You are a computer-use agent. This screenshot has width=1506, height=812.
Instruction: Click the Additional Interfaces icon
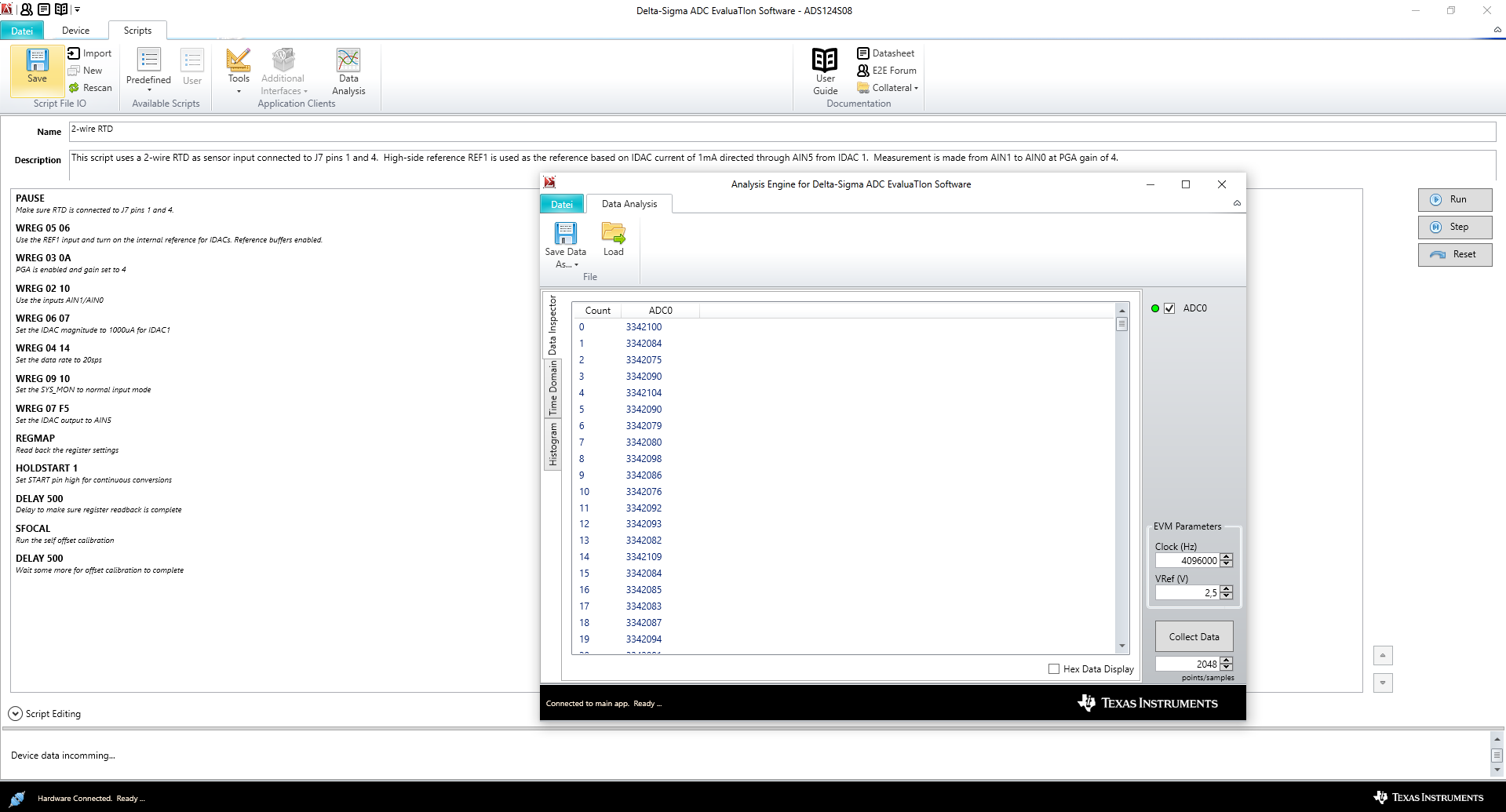[x=283, y=71]
